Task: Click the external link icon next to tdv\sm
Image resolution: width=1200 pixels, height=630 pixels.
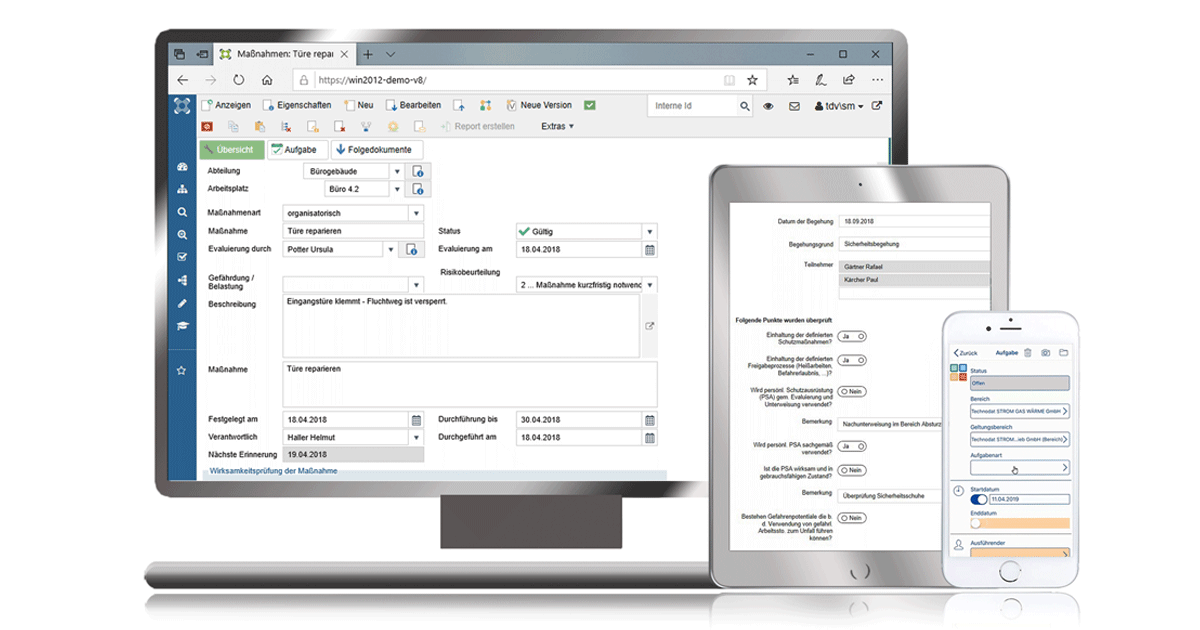Action: (x=877, y=106)
